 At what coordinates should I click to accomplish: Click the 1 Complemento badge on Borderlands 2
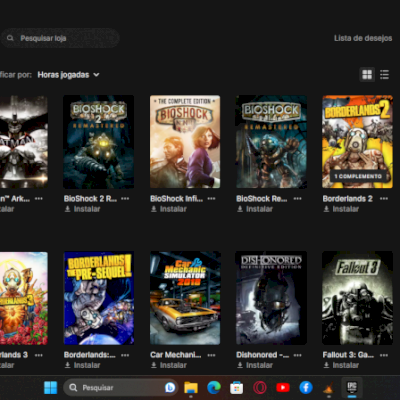click(x=358, y=176)
